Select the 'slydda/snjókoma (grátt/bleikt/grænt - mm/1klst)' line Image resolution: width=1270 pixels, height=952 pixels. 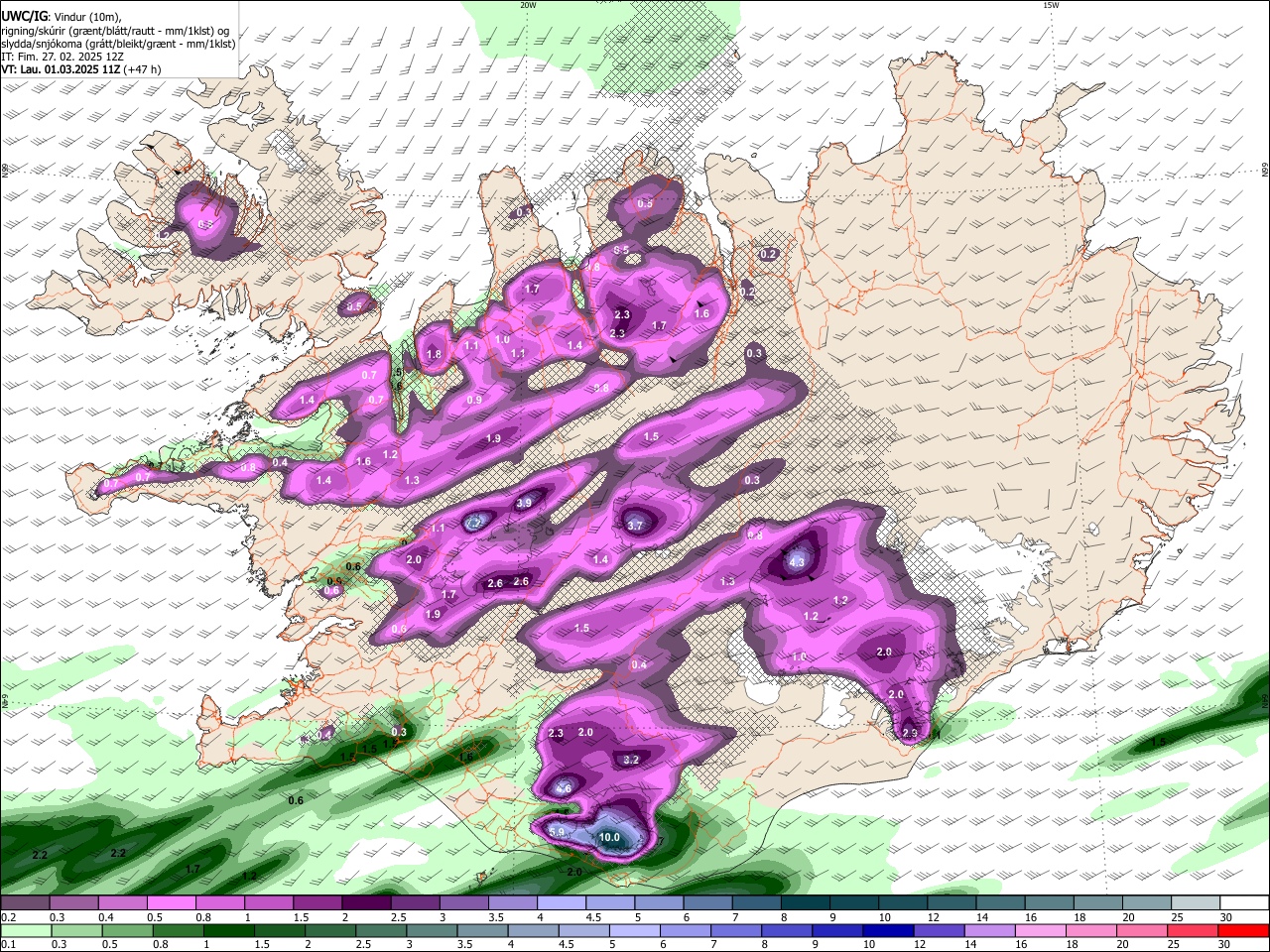point(118,44)
